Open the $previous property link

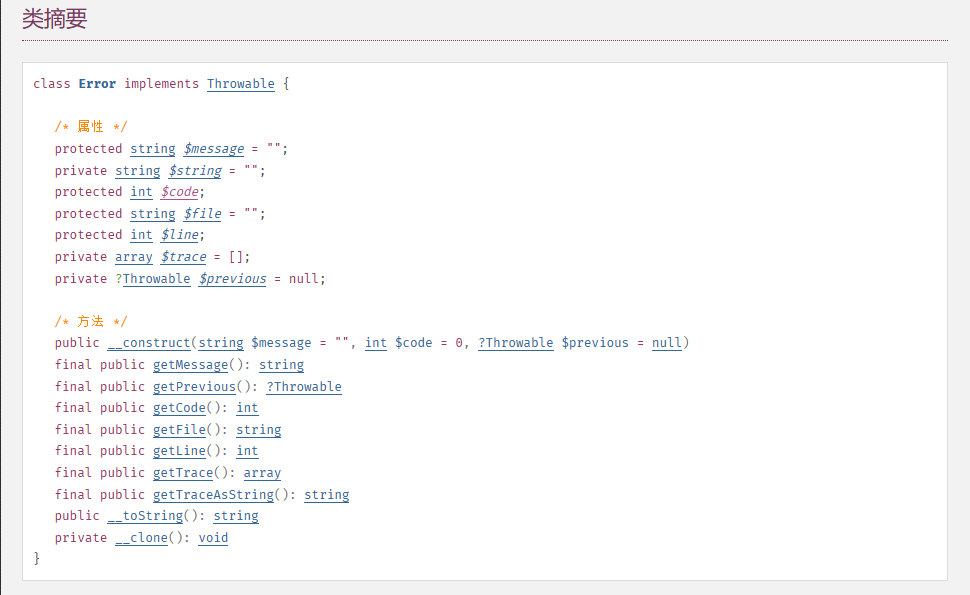point(232,279)
